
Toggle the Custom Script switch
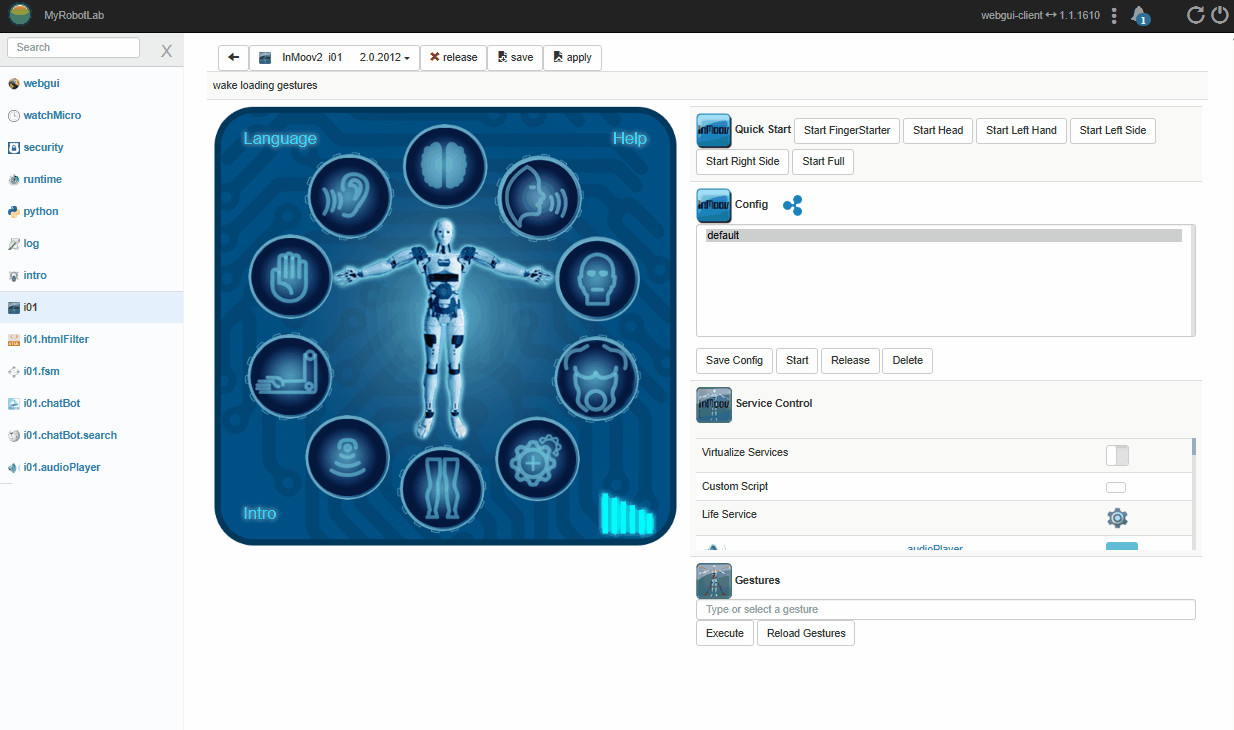1116,488
